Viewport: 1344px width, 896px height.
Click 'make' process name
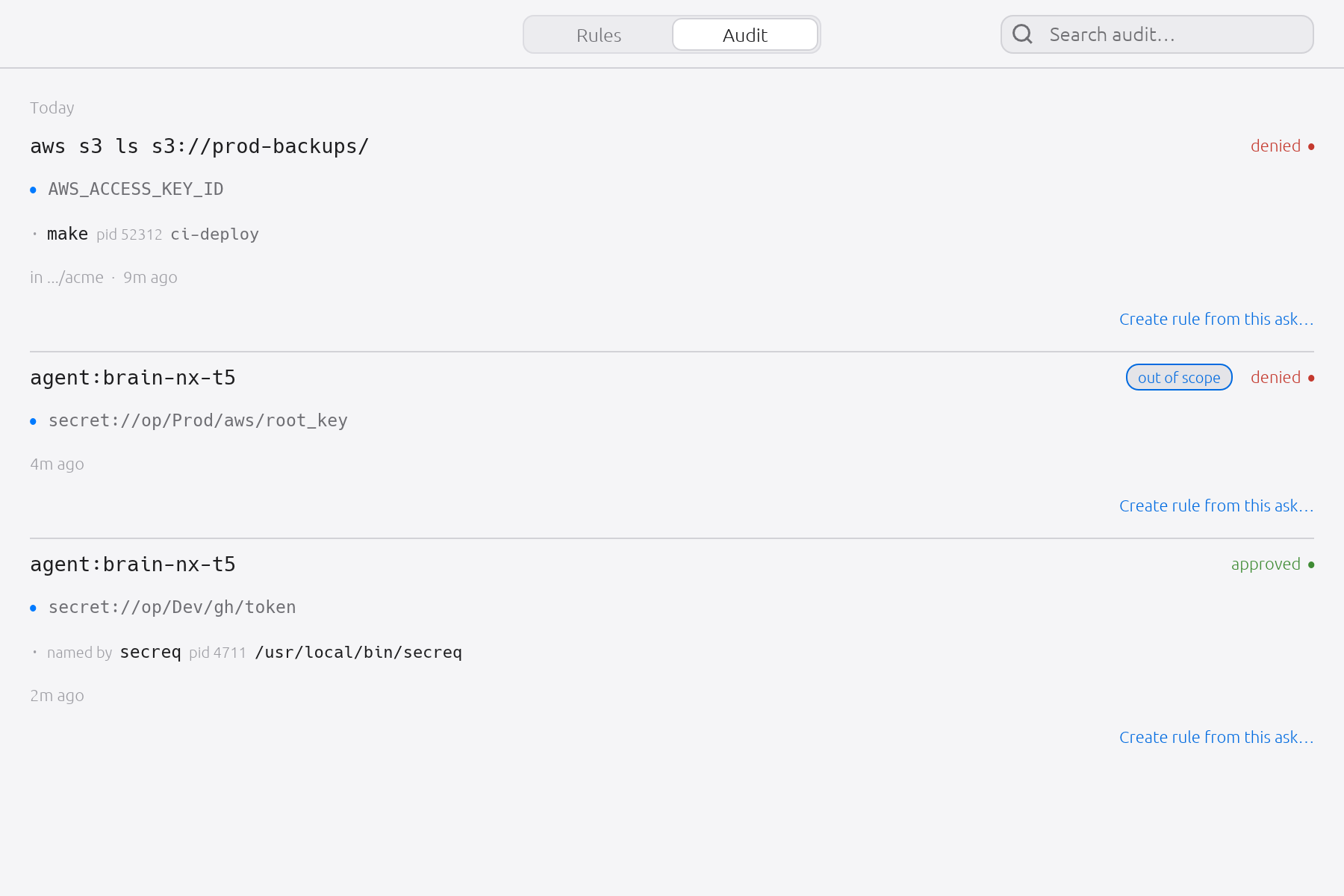pyautogui.click(x=67, y=234)
